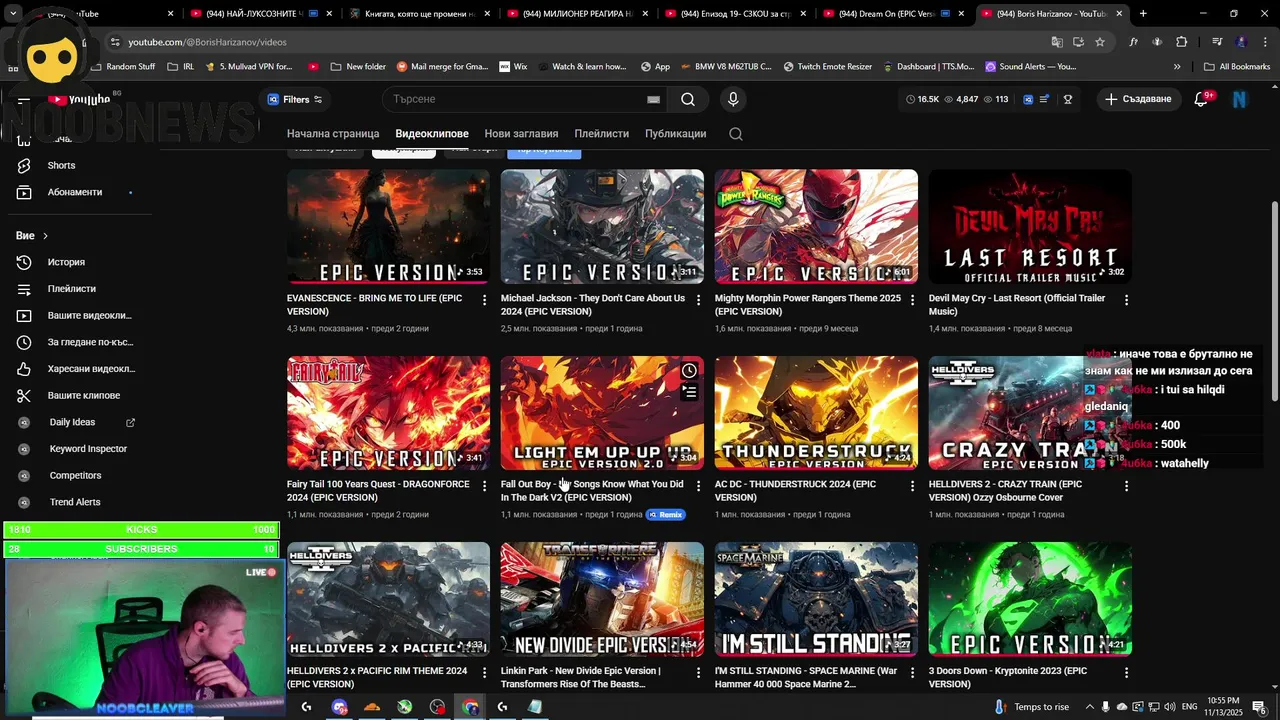Open the Windows notification center
Image resolution: width=1280 pixels, height=720 pixels.
1259,707
